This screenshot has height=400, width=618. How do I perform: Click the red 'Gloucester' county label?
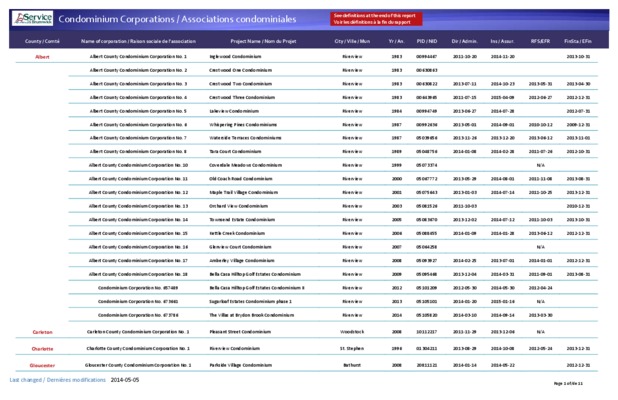42,365
